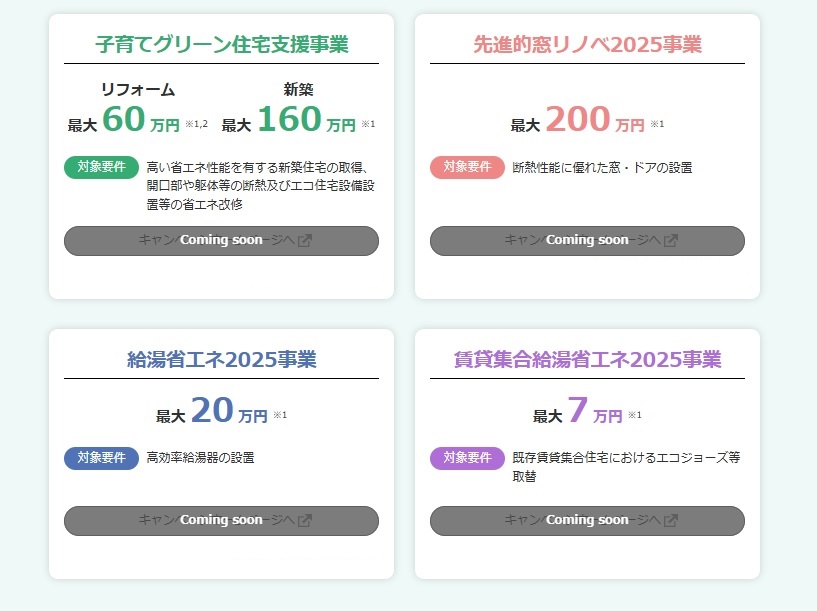The image size is (817, 611).
Task: Open the 子育てグリーン住宅支援事業 Coming soon button
Action: pyautogui.click(x=221, y=241)
